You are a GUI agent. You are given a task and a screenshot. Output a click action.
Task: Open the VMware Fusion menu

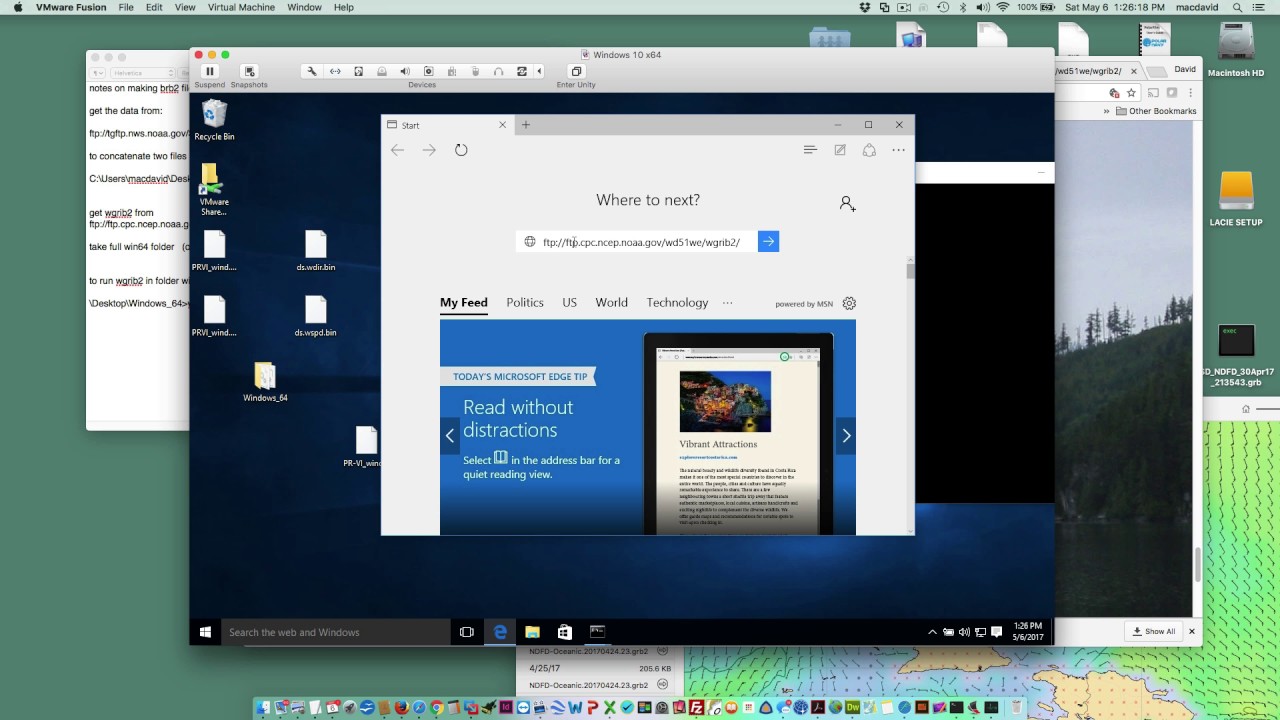pyautogui.click(x=69, y=7)
